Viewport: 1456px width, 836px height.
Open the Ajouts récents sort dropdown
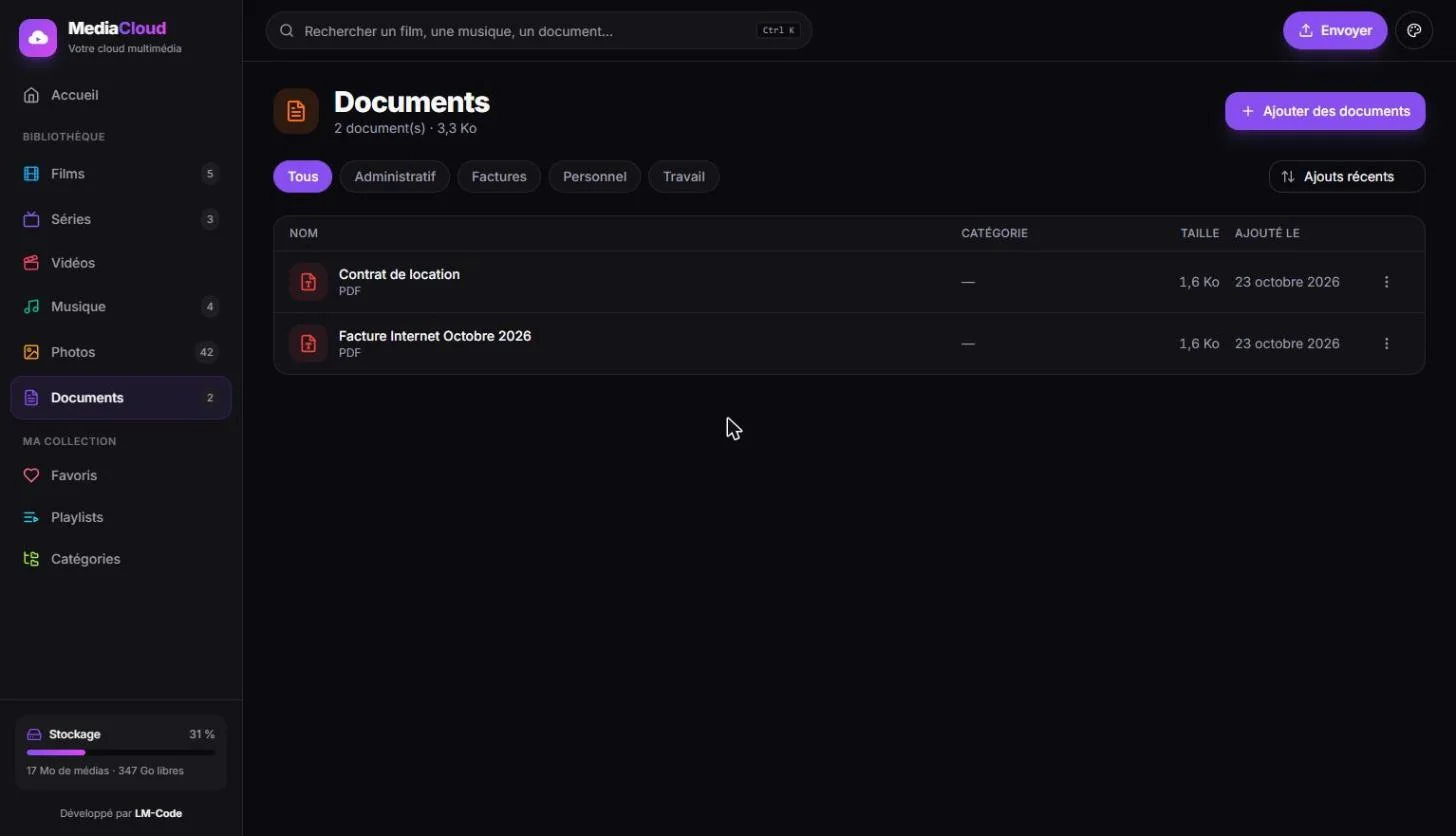point(1347,177)
